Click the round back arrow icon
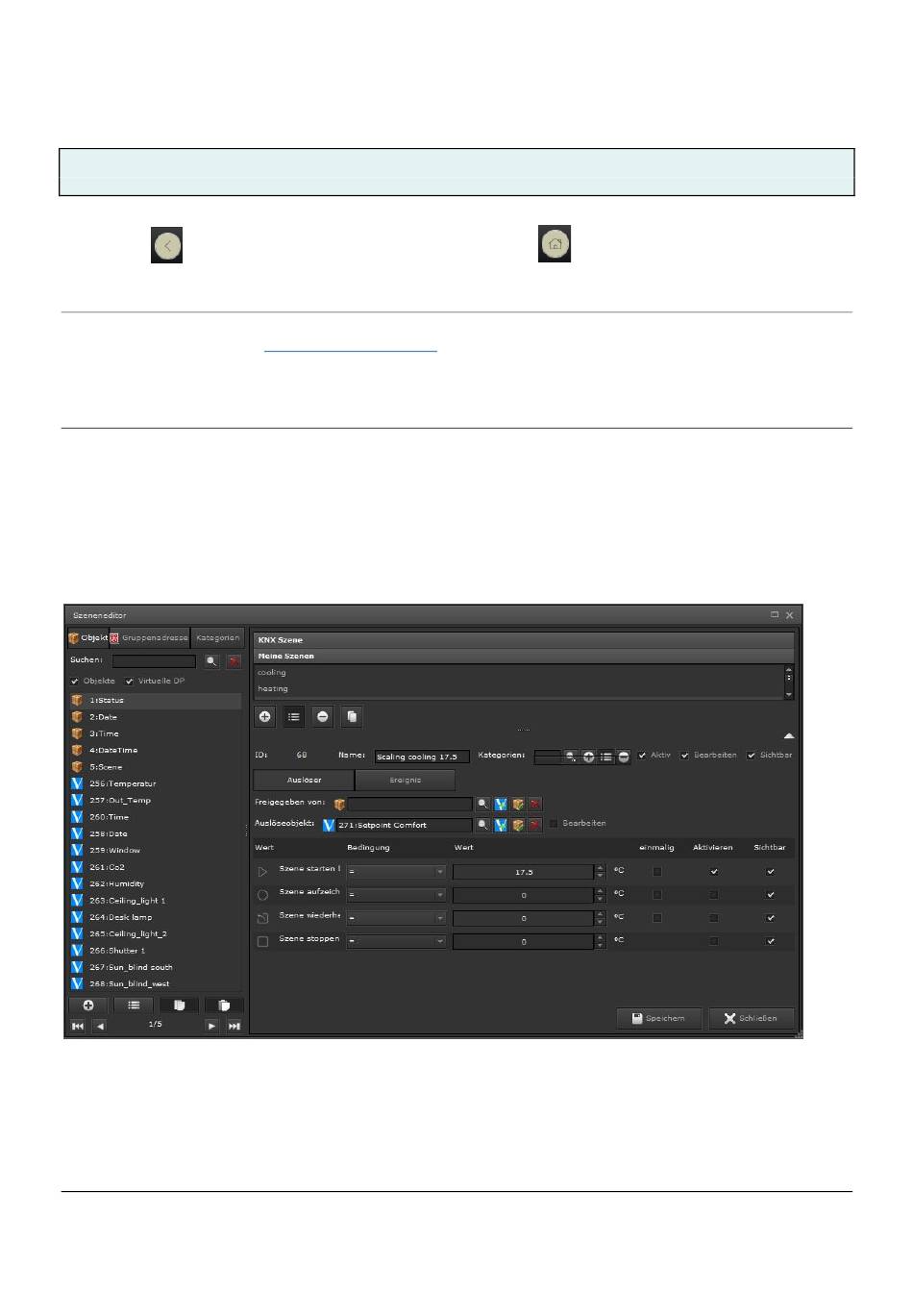This screenshot has height=1316, width=913. pyautogui.click(x=166, y=246)
